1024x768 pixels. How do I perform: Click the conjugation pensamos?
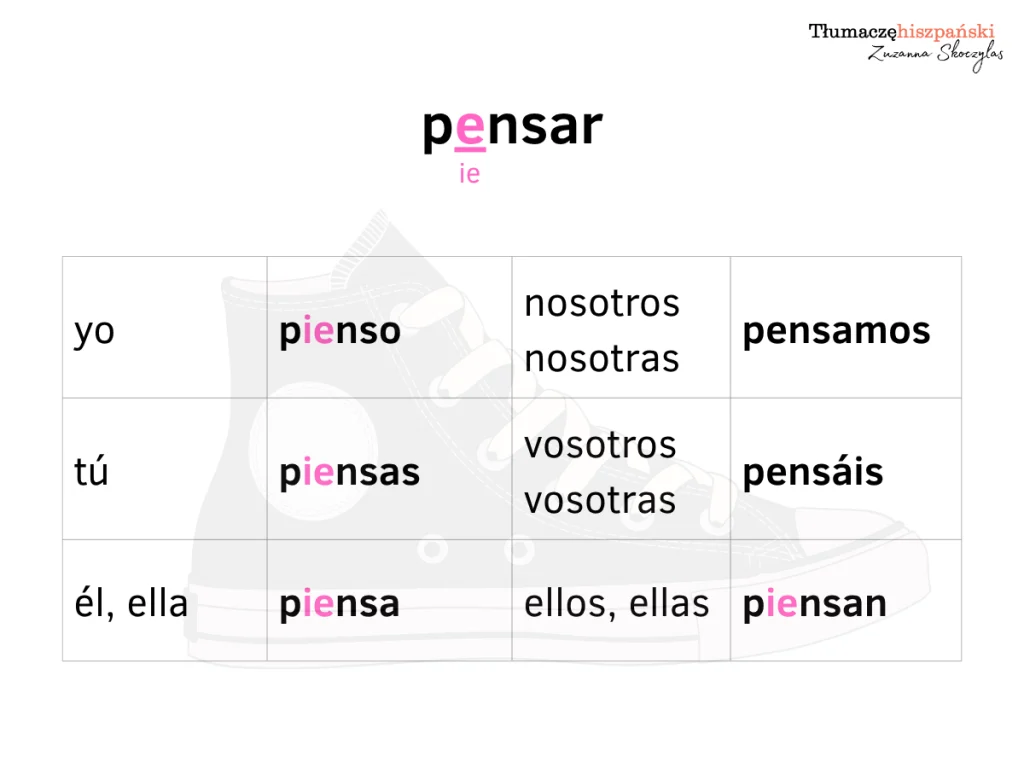[x=836, y=331]
